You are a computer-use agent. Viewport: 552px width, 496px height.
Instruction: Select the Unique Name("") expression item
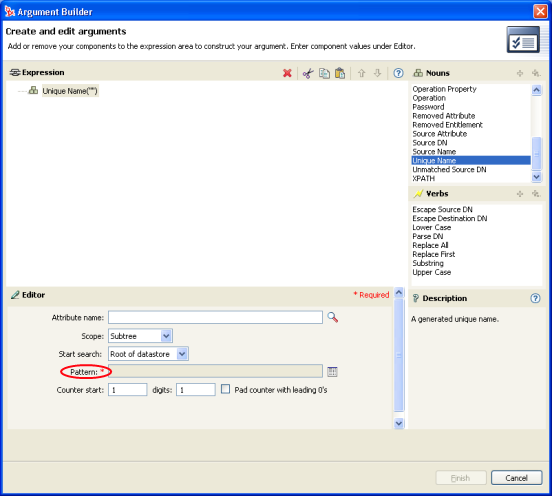[70, 91]
